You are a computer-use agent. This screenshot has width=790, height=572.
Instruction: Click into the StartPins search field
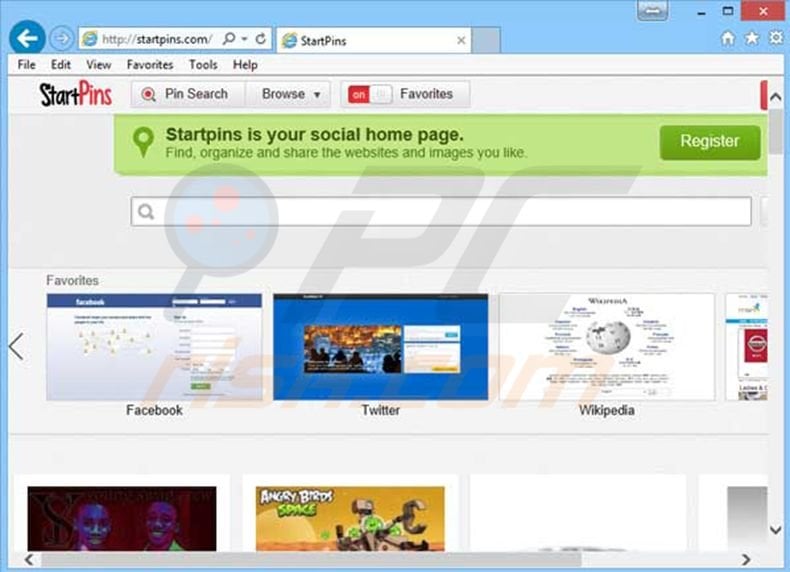441,212
